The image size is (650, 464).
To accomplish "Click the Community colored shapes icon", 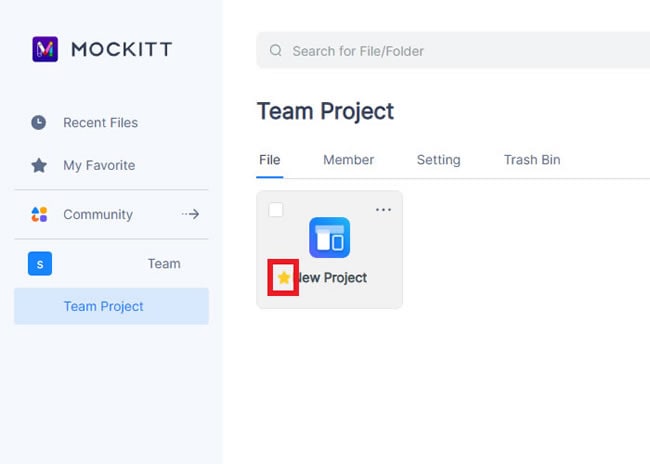I will (x=39, y=214).
